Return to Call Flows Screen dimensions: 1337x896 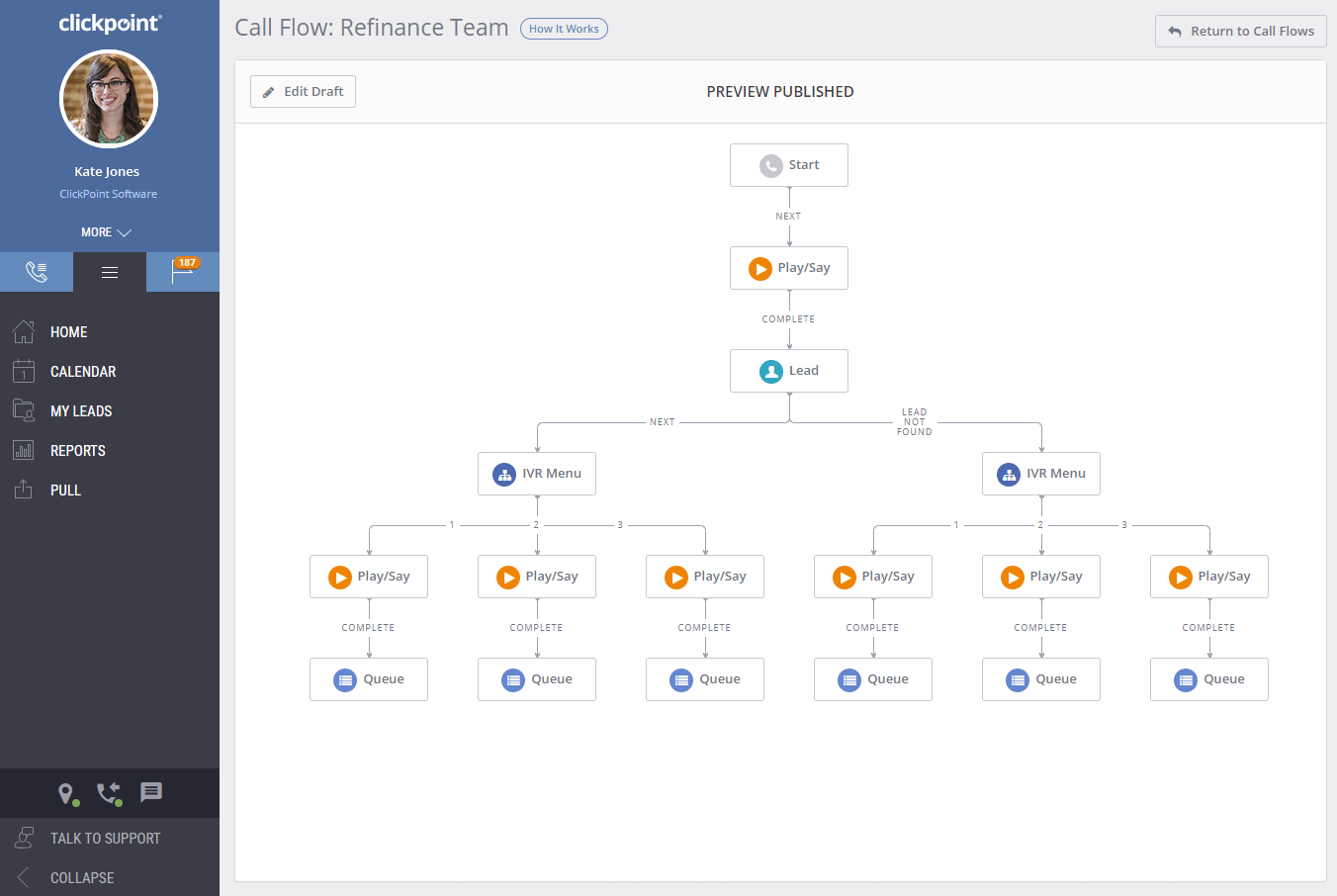pos(1240,31)
